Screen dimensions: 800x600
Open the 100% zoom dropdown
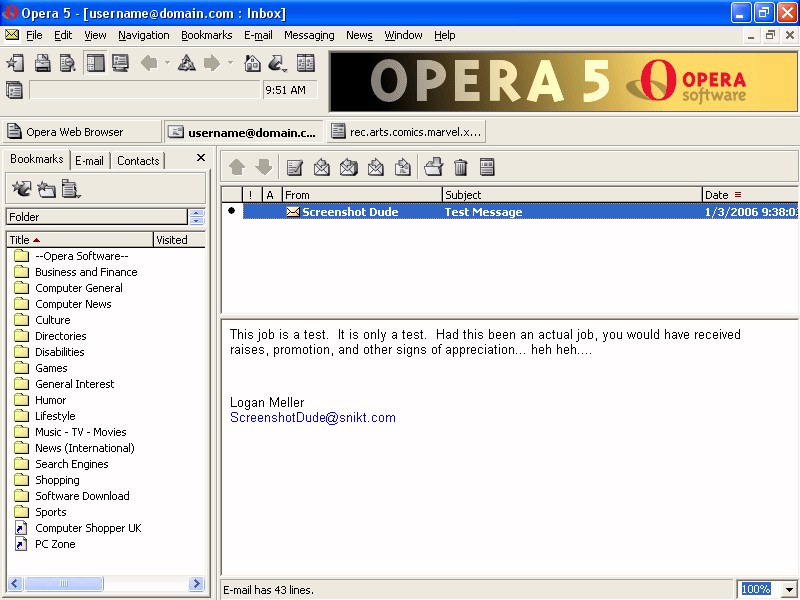(789, 589)
